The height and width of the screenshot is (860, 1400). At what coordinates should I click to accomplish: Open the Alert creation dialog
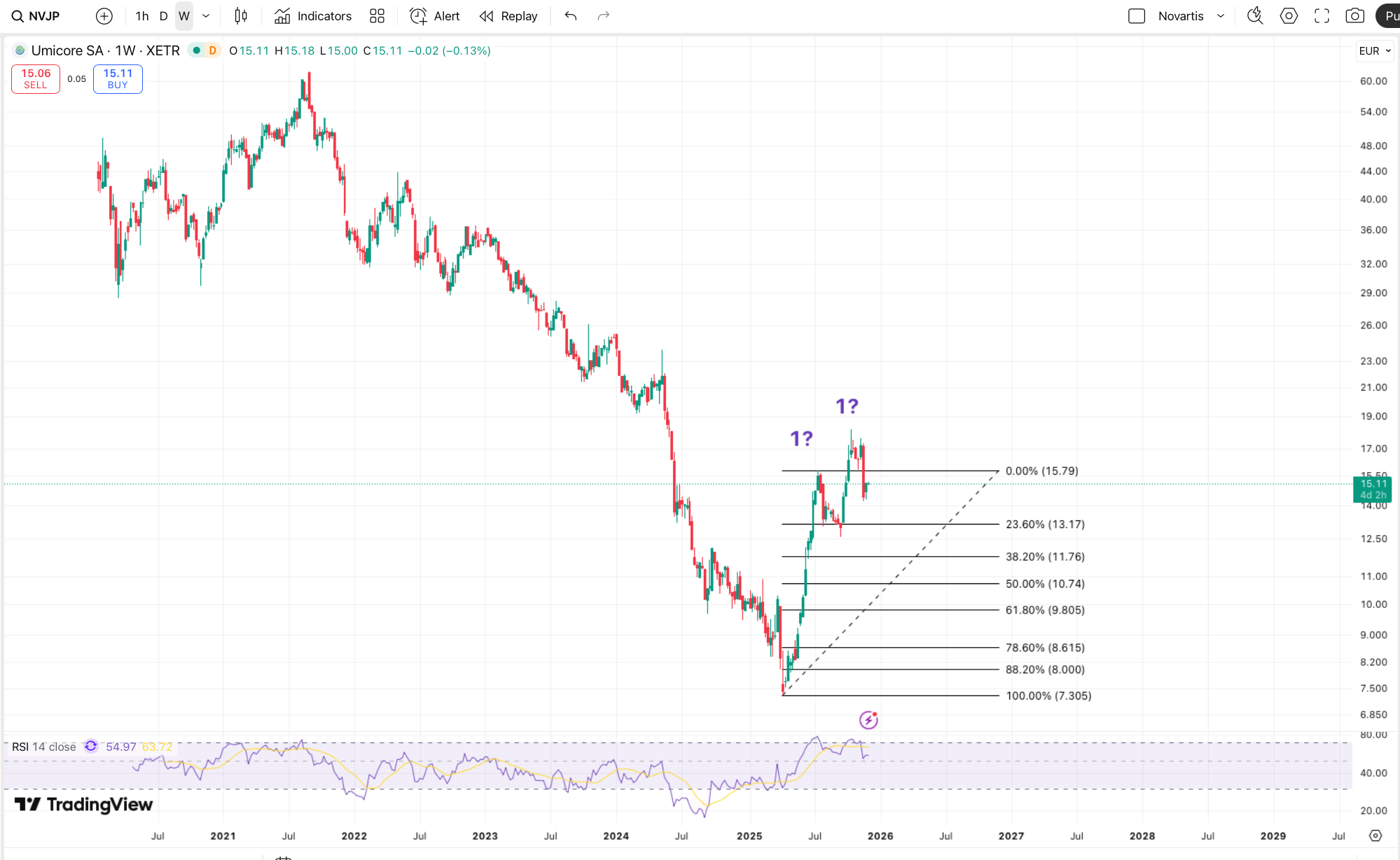[435, 16]
